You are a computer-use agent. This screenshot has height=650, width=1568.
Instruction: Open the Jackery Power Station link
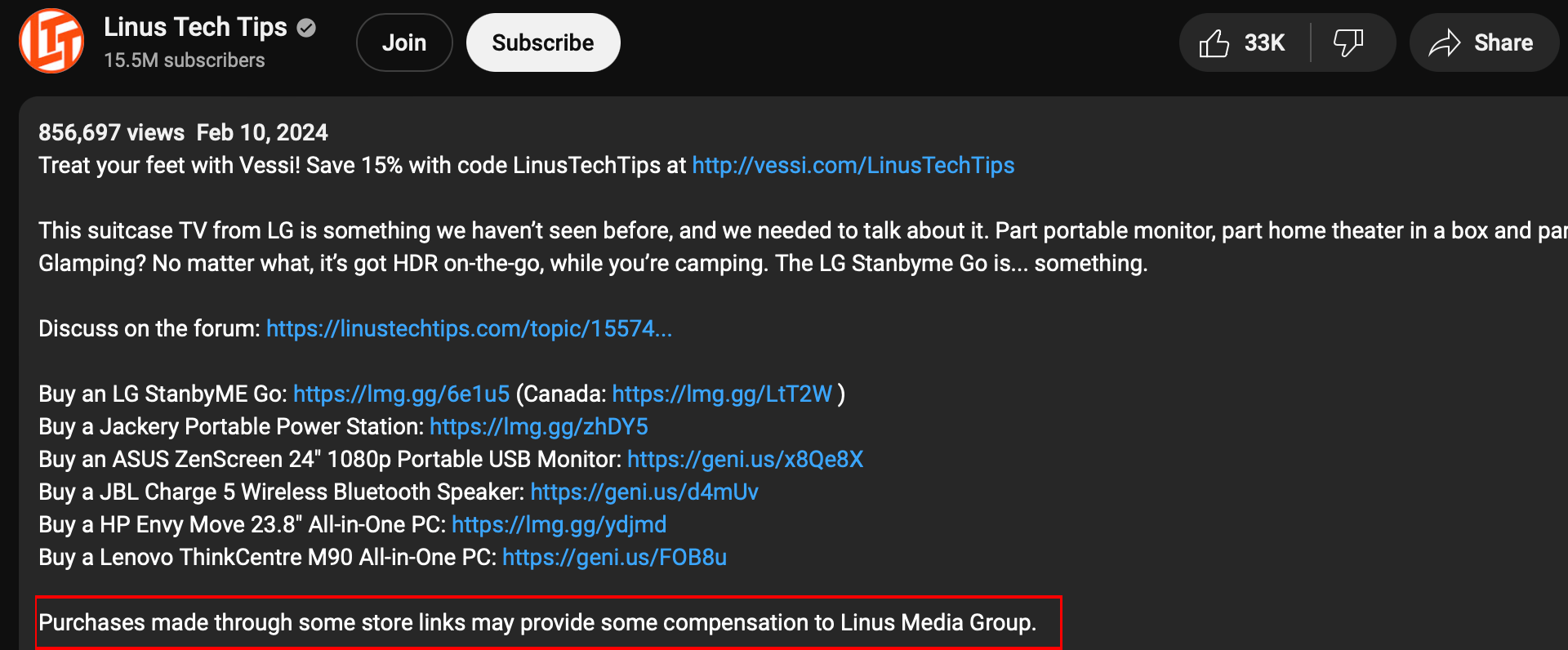pyautogui.click(x=538, y=426)
